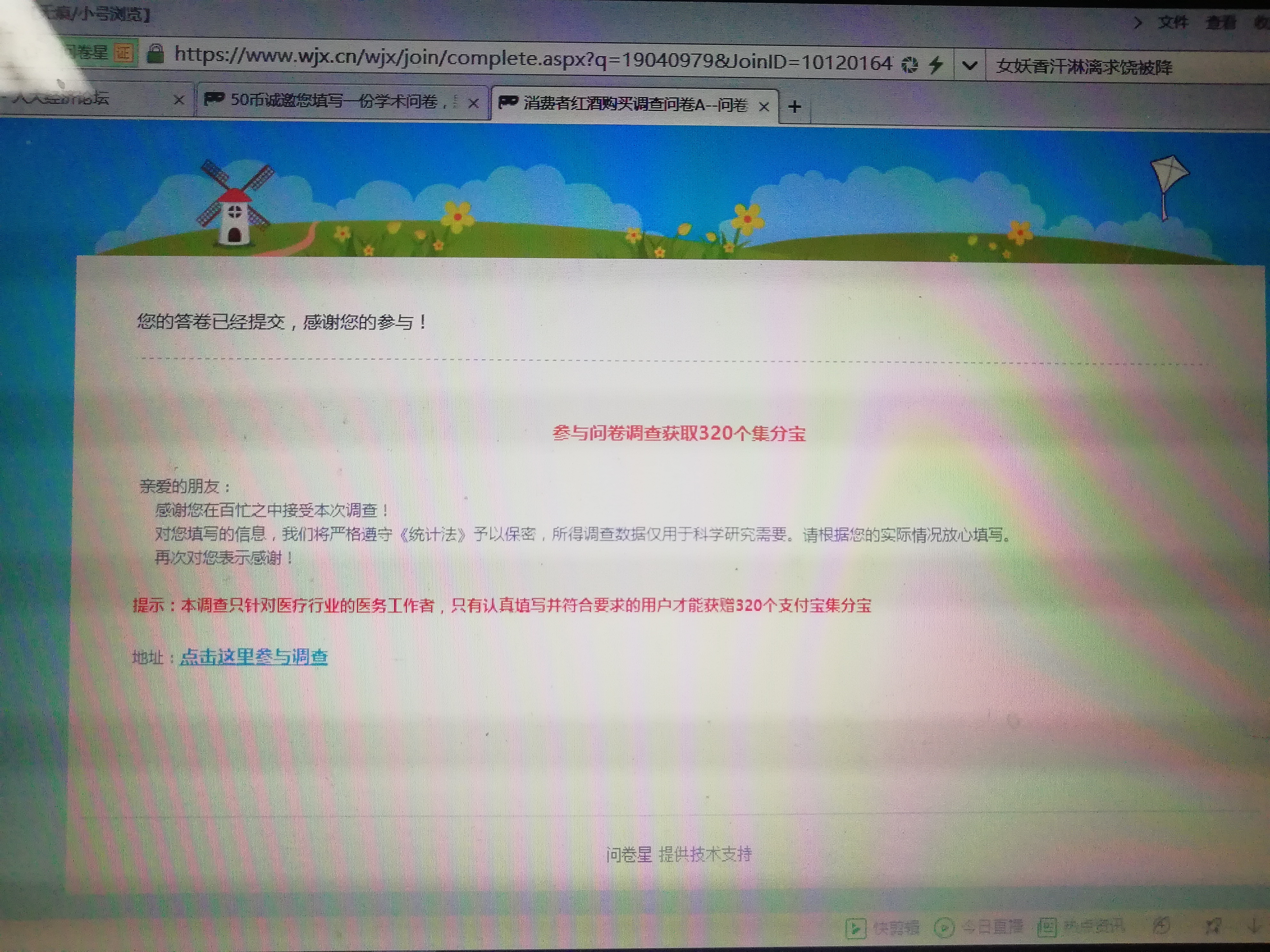Close the 50币诚邀您填写 tab
The height and width of the screenshot is (952, 1270).
click(473, 103)
